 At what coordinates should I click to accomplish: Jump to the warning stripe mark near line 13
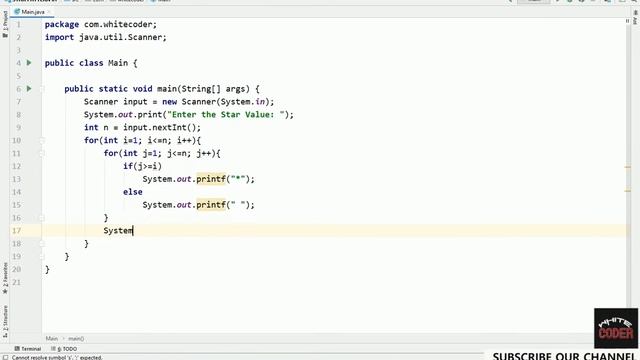(628, 167)
